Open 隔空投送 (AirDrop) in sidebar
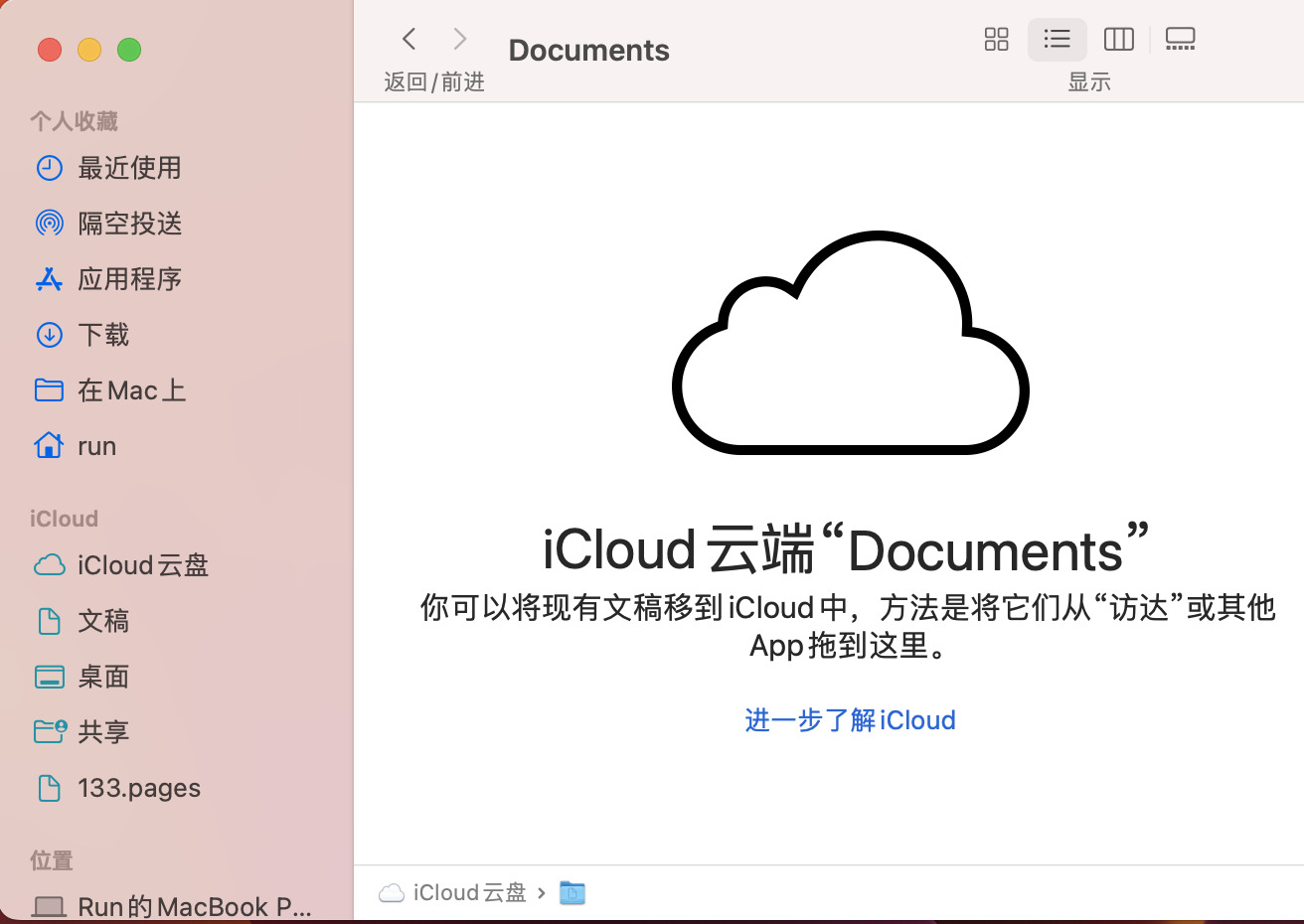Screen dimensions: 1304x924 coord(129,224)
